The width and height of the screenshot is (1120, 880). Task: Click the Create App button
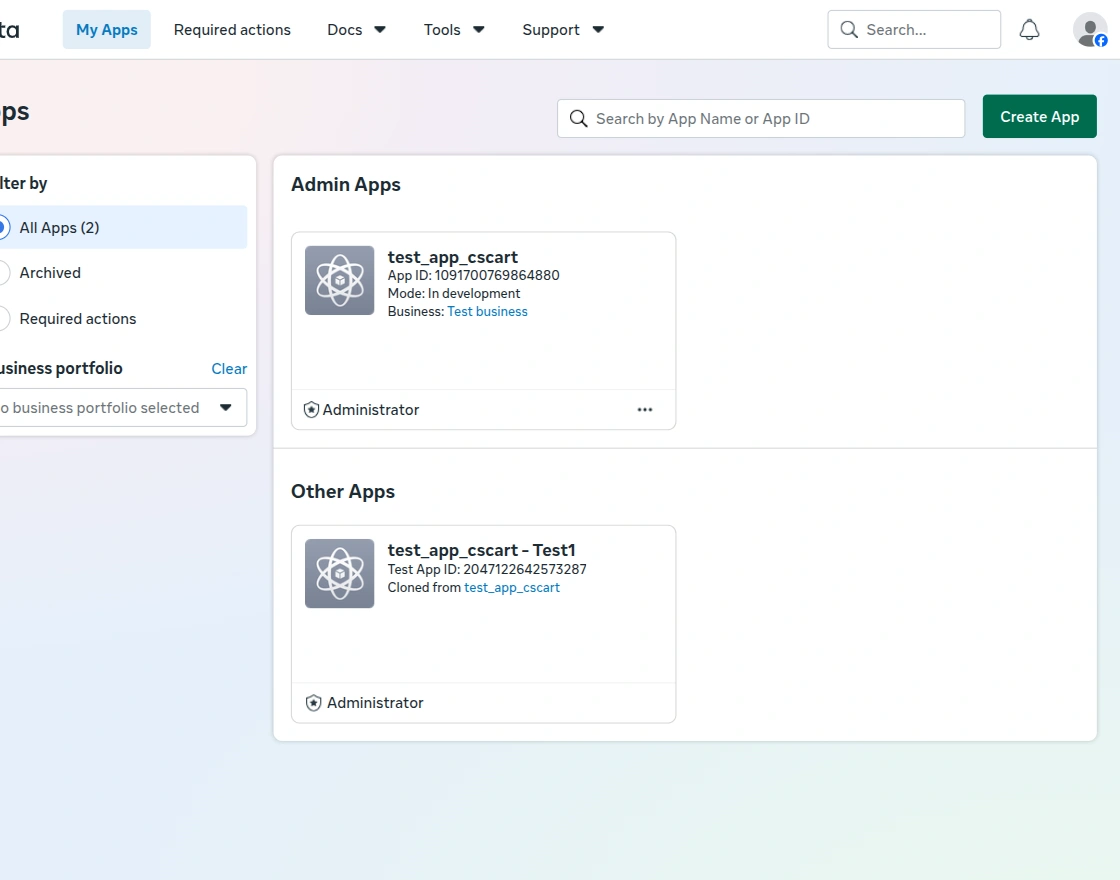(x=1039, y=116)
